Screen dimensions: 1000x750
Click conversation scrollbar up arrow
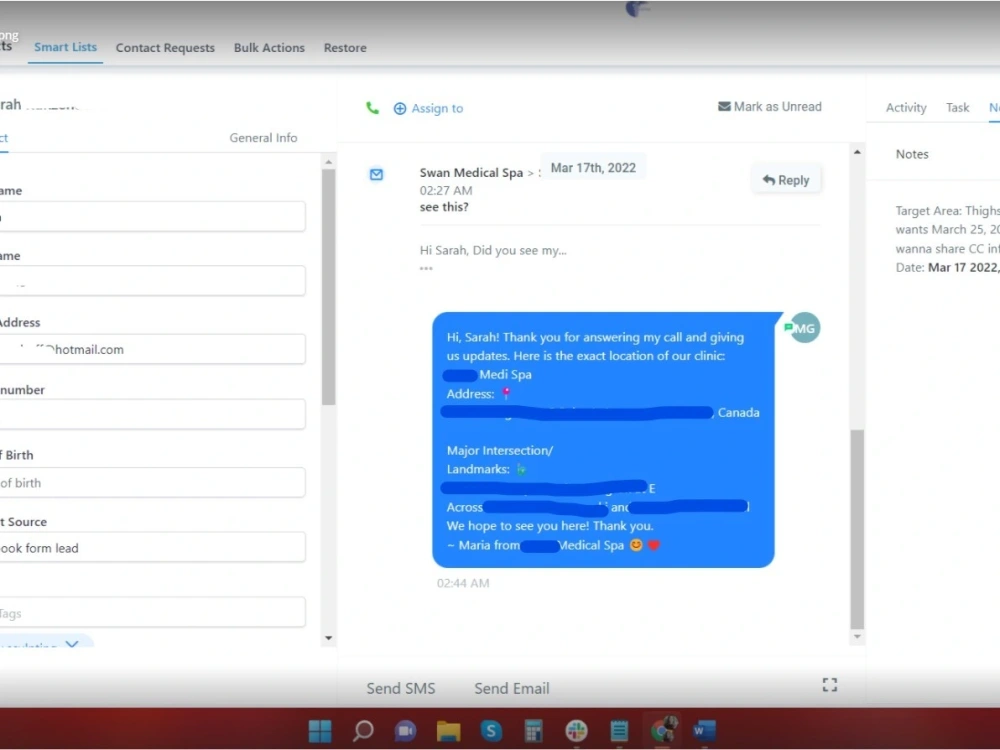pyautogui.click(x=857, y=152)
